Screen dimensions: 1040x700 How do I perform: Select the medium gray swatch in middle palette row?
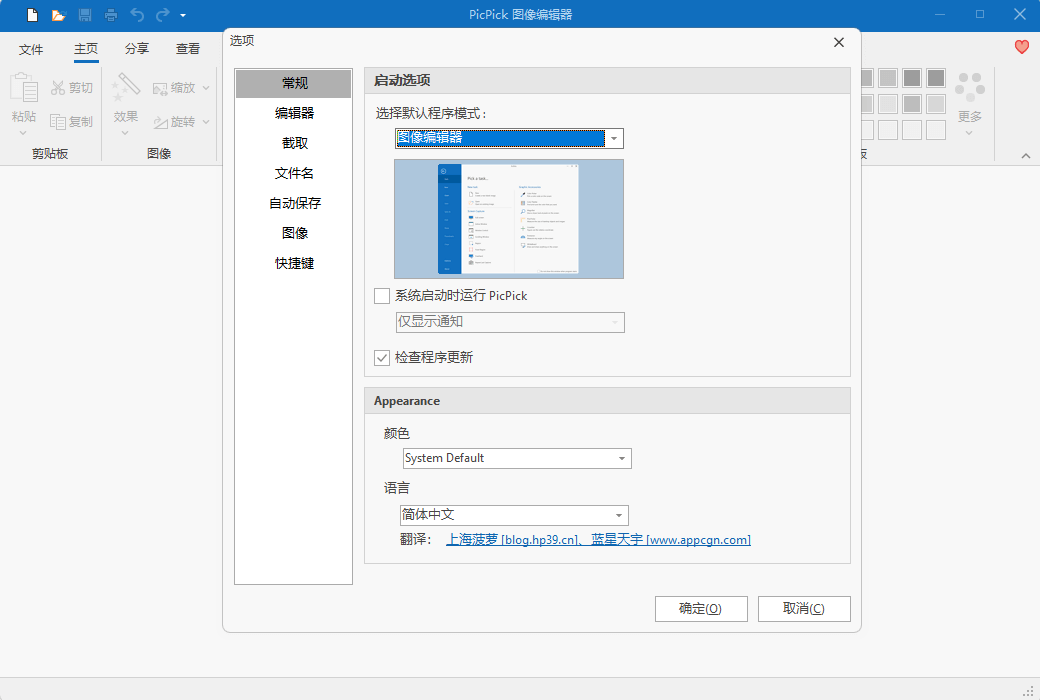pos(912,104)
